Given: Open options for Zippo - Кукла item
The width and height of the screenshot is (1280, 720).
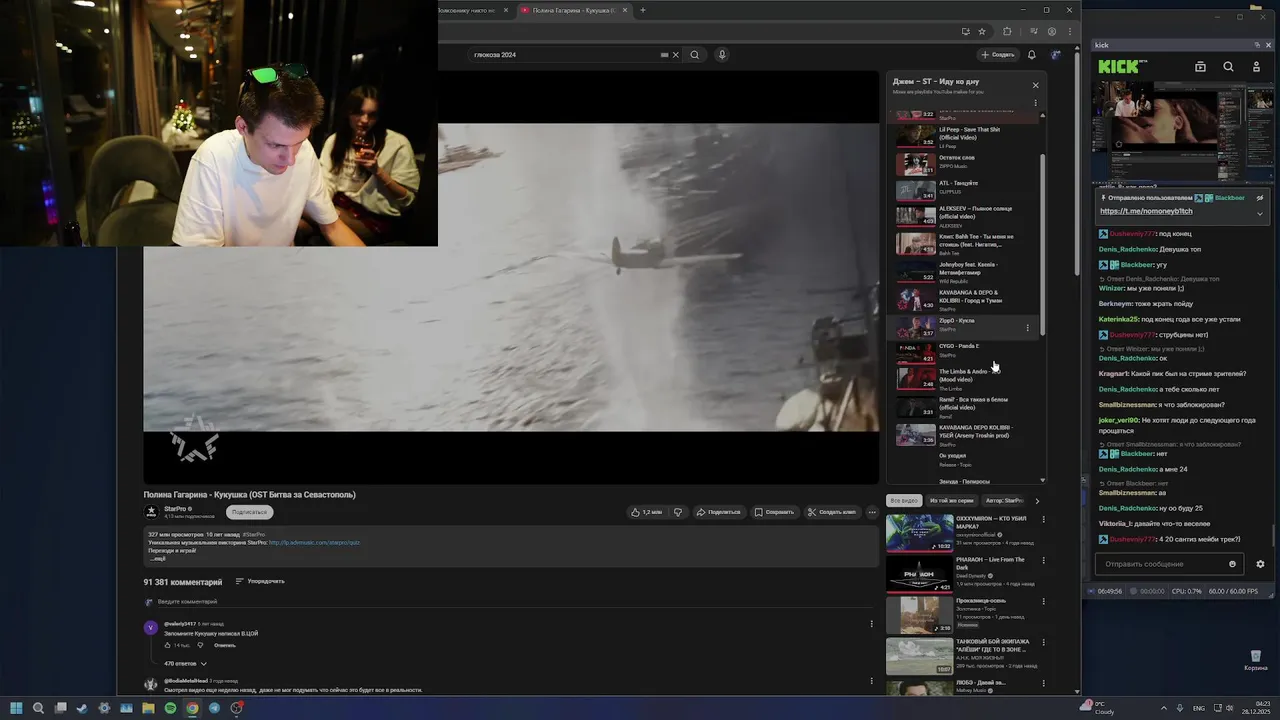Looking at the screenshot, I should [1027, 328].
